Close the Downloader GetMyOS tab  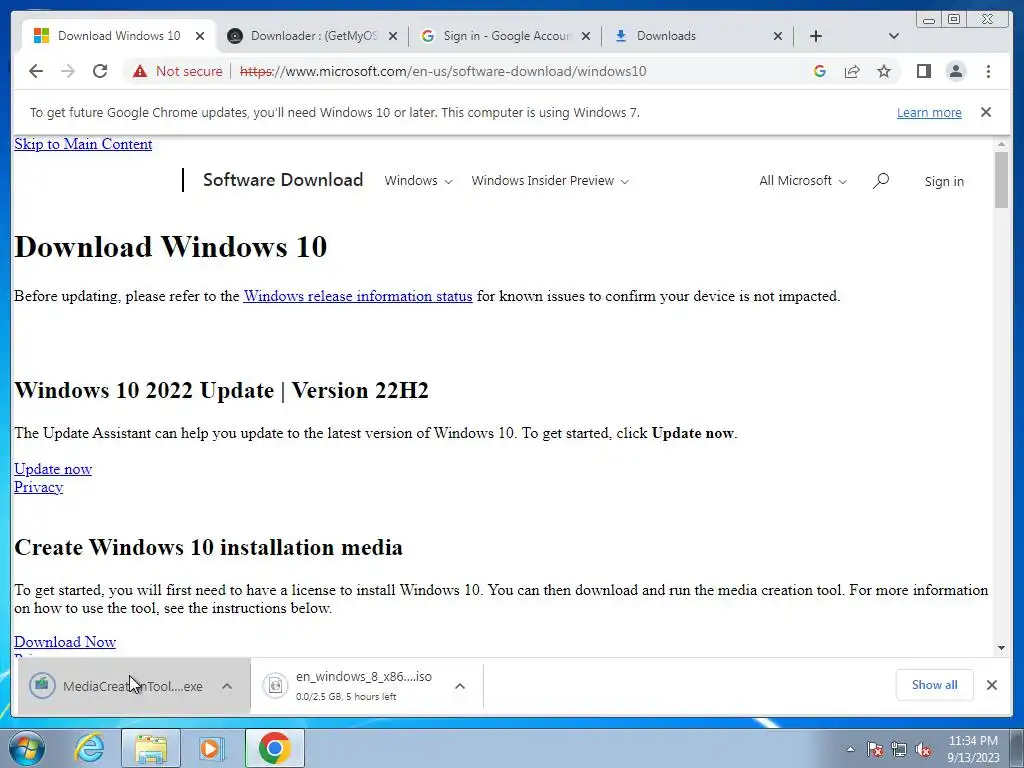tap(392, 37)
